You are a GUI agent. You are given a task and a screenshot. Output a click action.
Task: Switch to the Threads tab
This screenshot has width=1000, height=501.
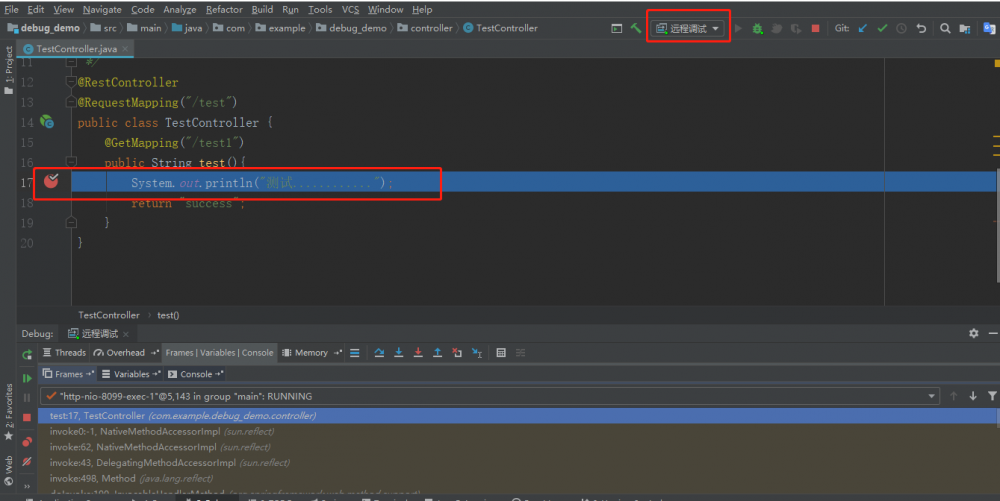[64, 352]
